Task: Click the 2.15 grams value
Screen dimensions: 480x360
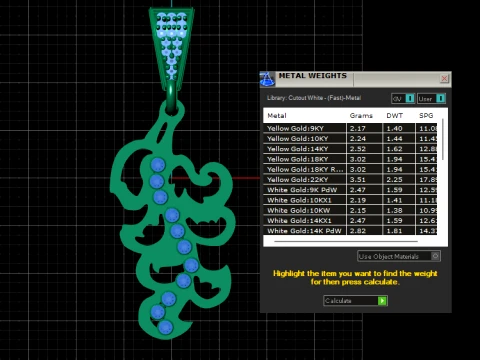Action: (358, 210)
